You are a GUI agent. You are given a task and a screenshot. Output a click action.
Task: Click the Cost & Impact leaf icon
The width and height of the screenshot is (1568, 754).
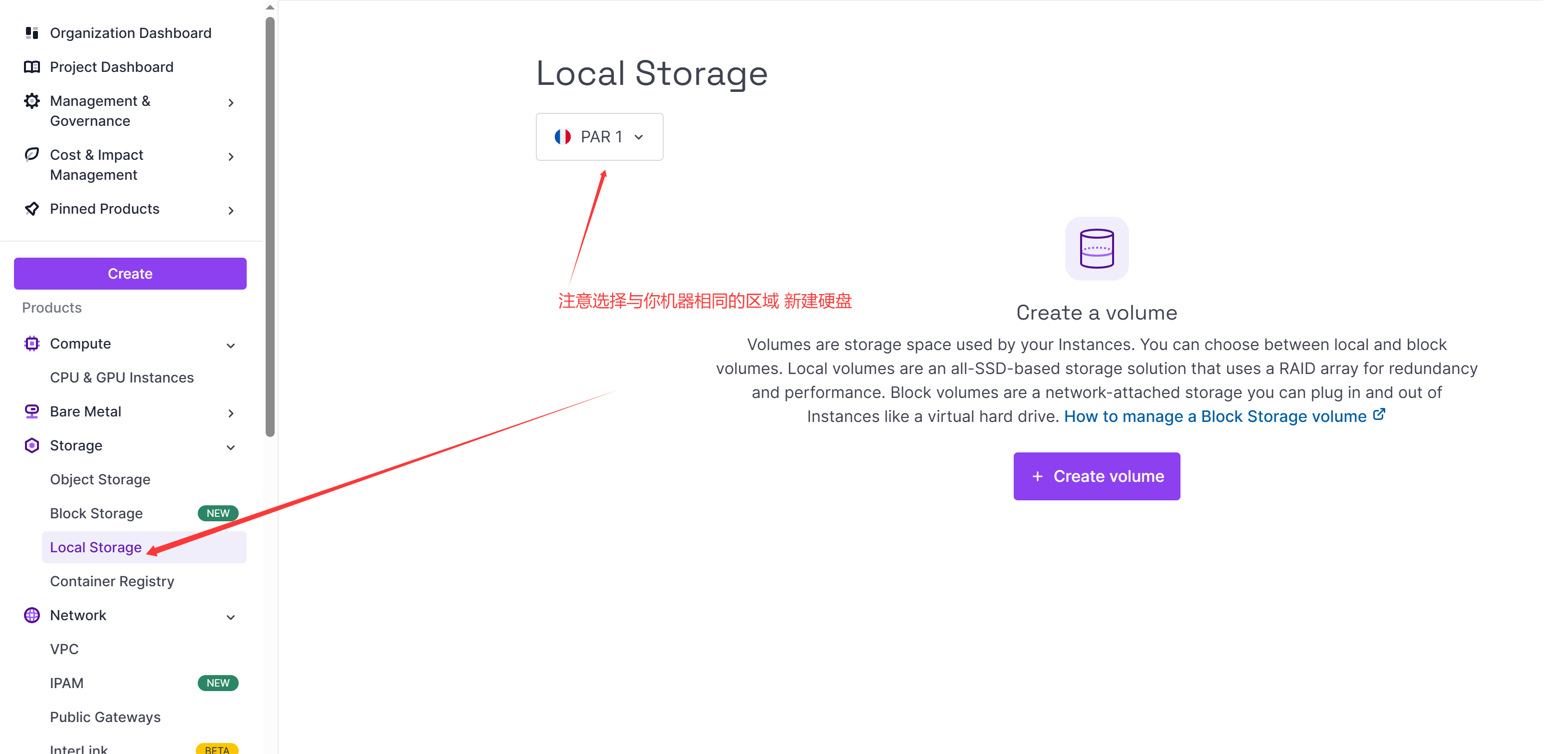point(31,155)
